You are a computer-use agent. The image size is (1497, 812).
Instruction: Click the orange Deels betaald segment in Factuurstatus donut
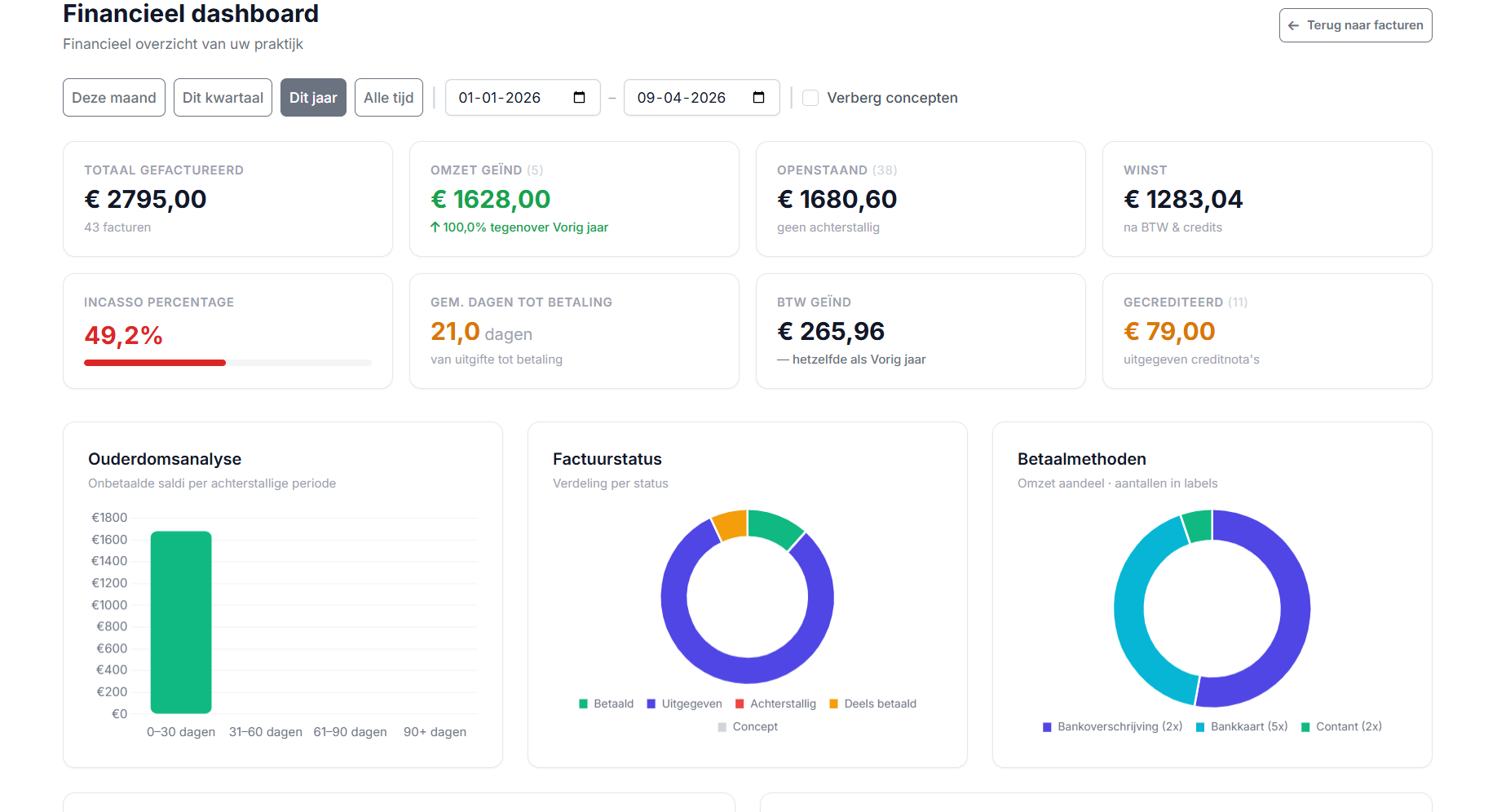731,524
